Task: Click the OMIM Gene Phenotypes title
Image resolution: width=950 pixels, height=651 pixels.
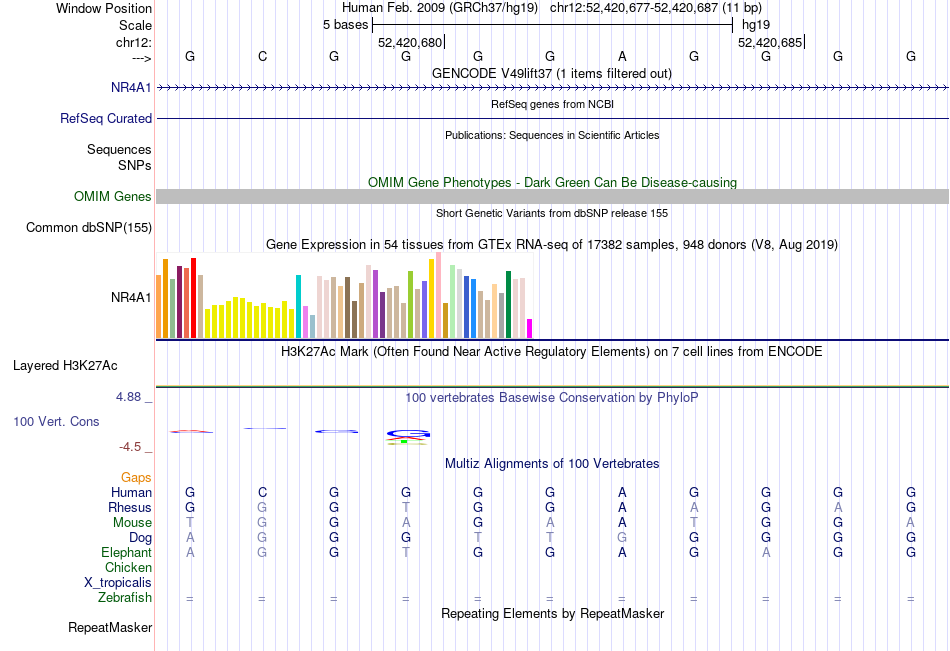Action: [552, 182]
